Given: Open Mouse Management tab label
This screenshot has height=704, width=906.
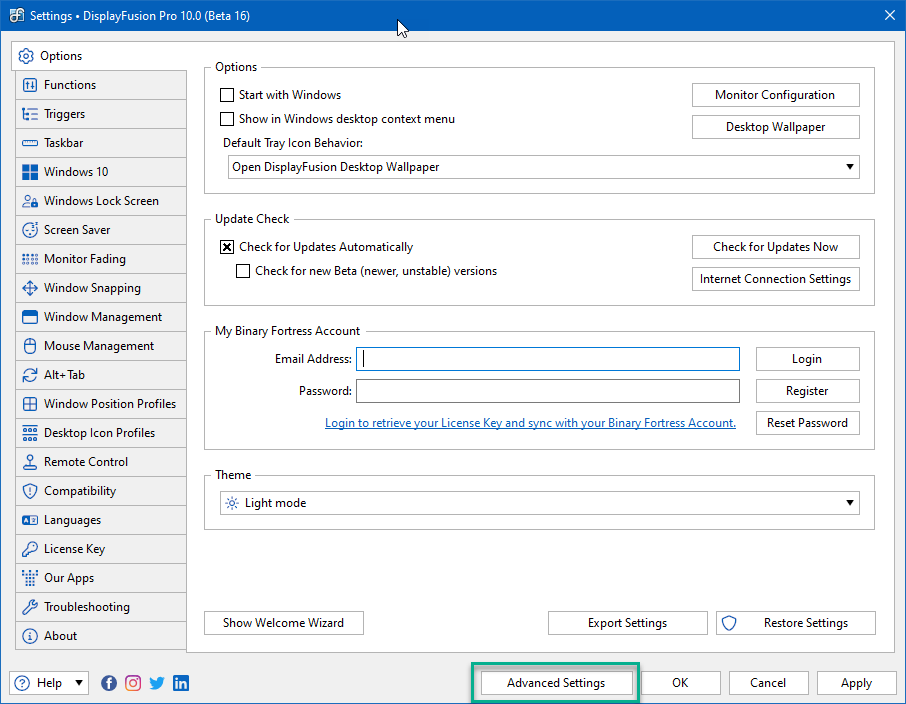Looking at the screenshot, I should point(99,346).
